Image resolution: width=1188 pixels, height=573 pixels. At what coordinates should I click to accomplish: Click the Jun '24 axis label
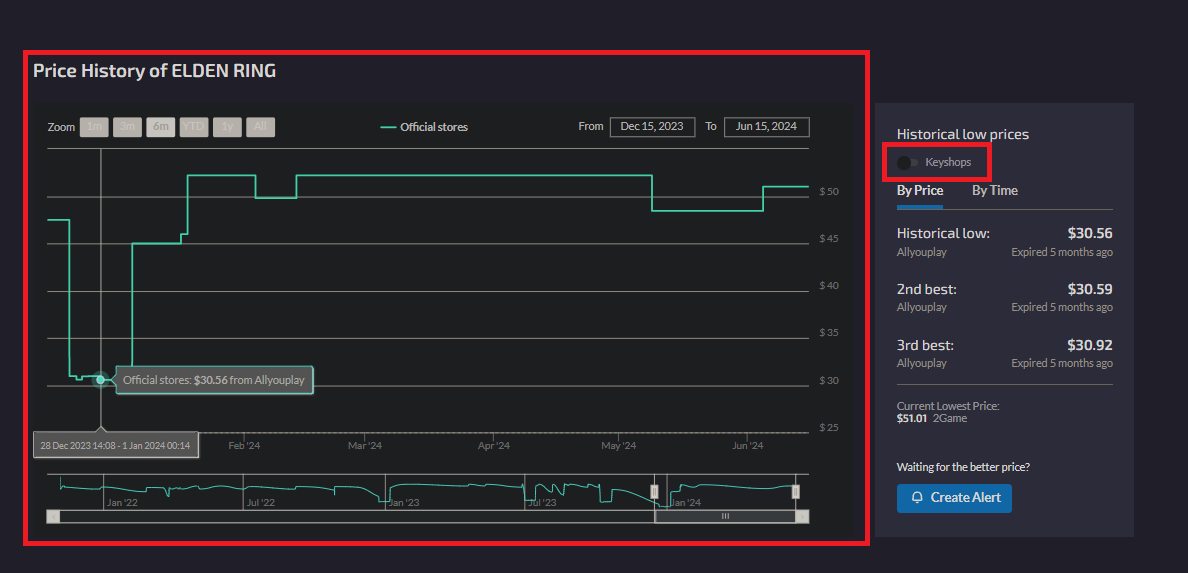pyautogui.click(x=747, y=446)
